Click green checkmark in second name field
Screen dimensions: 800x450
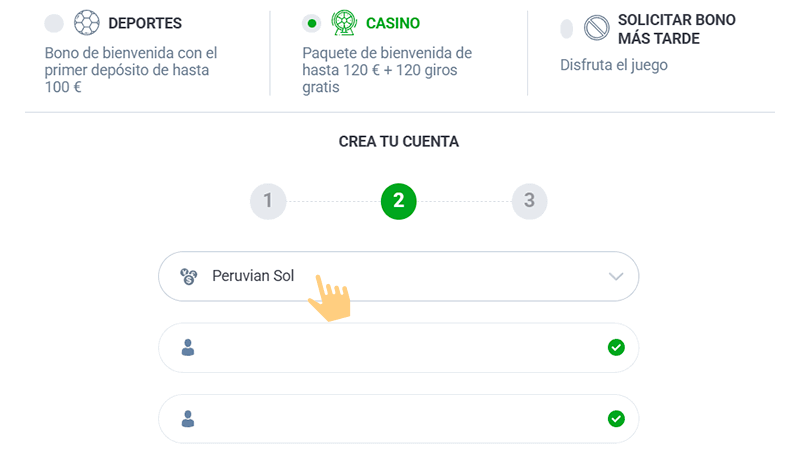(x=616, y=419)
